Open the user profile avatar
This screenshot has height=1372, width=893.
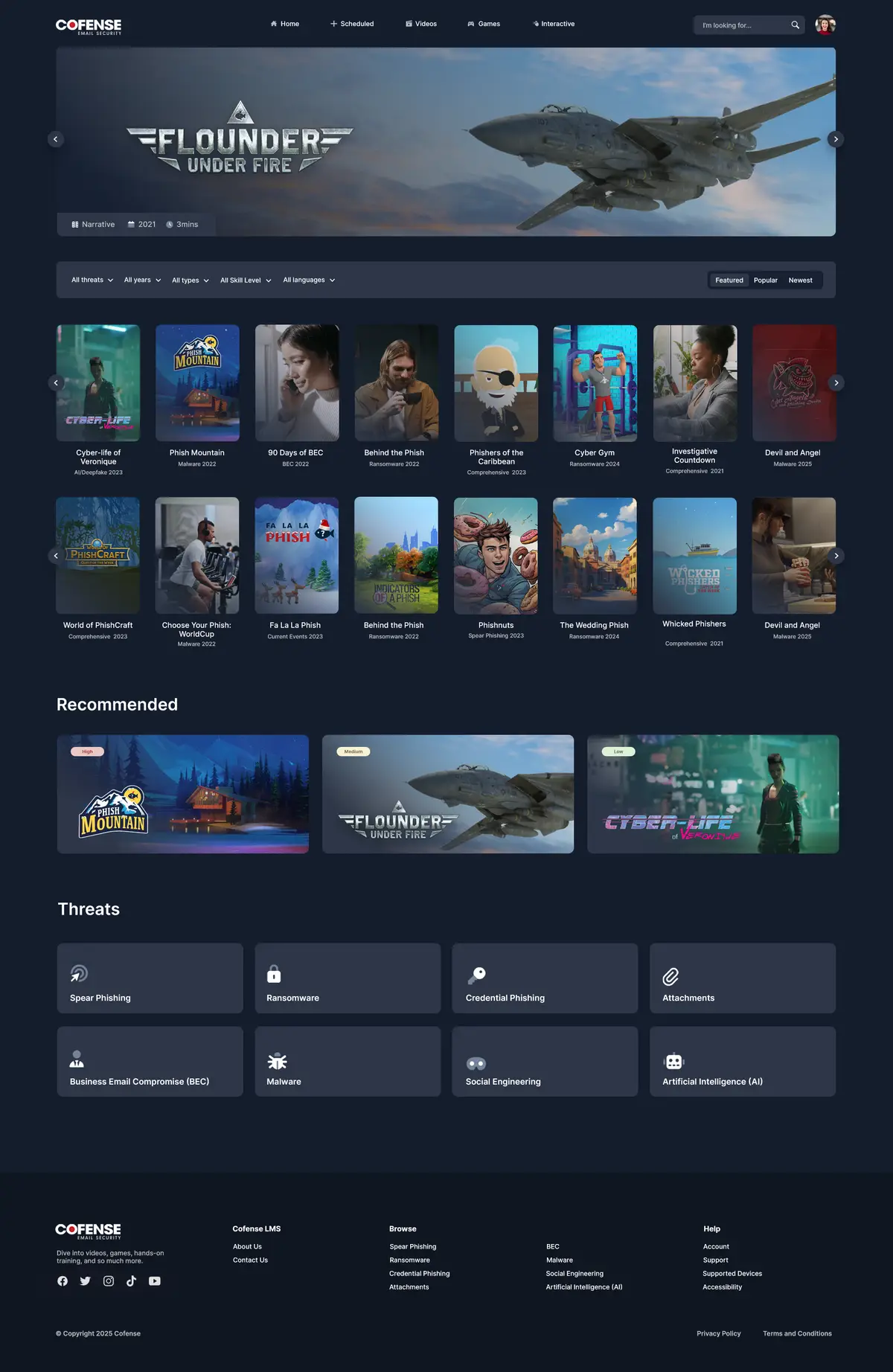(x=825, y=25)
